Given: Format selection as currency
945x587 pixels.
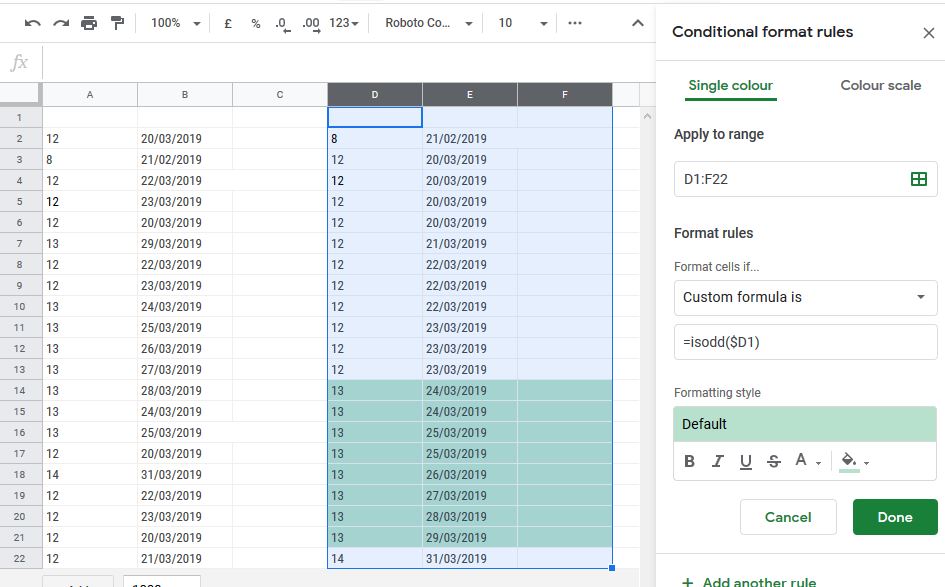Looking at the screenshot, I should click(227, 22).
